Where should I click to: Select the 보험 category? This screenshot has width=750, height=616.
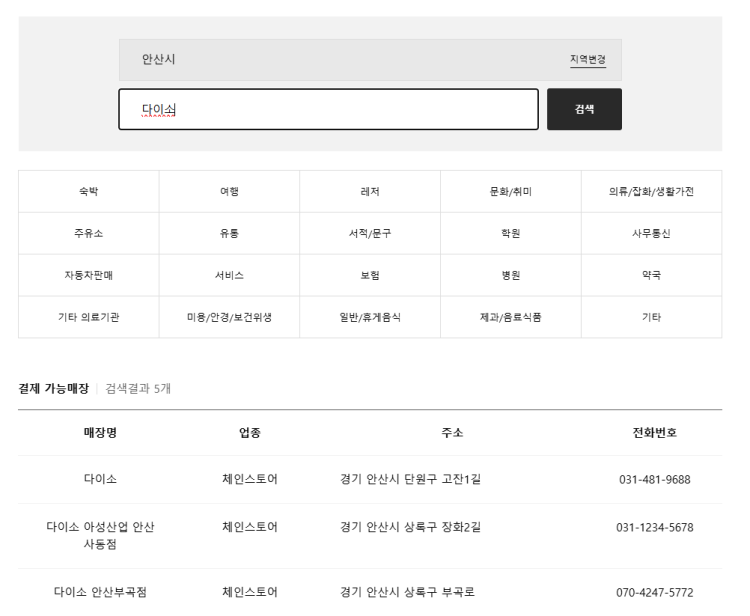click(x=370, y=275)
